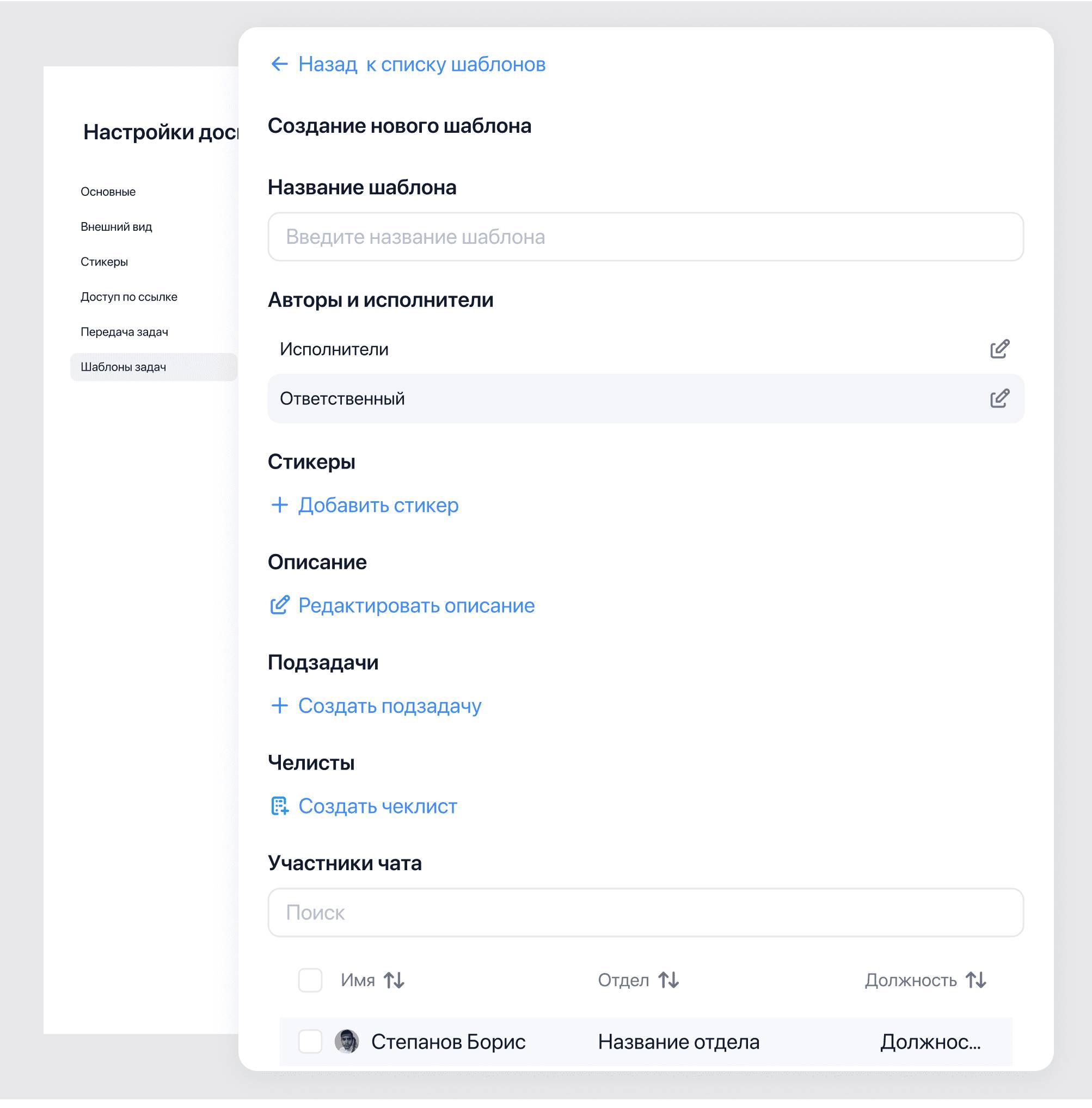Screen dimensions: 1092x1108
Task: Sort participants by Имя column arrows
Action: (394, 980)
